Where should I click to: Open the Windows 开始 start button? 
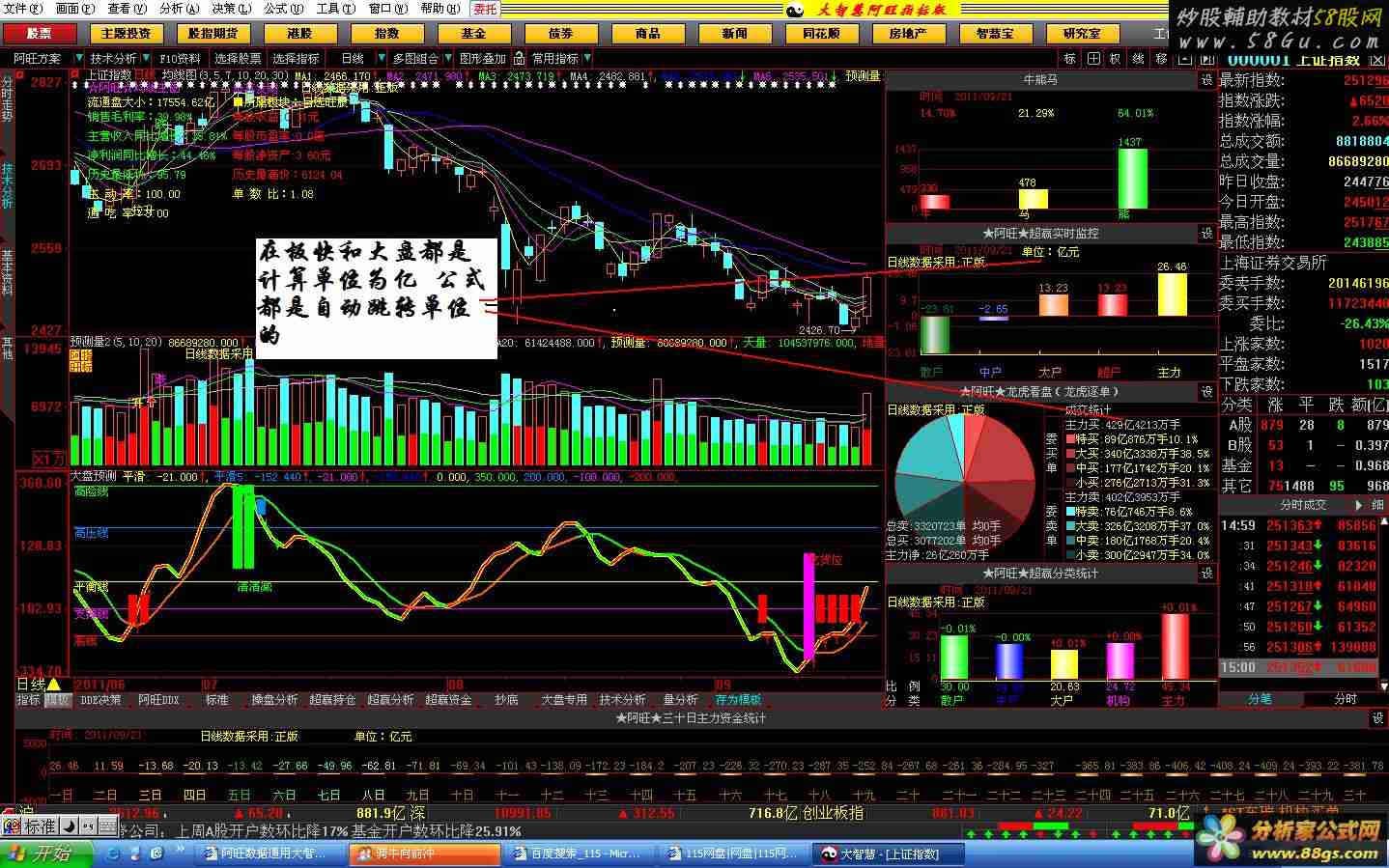46,854
